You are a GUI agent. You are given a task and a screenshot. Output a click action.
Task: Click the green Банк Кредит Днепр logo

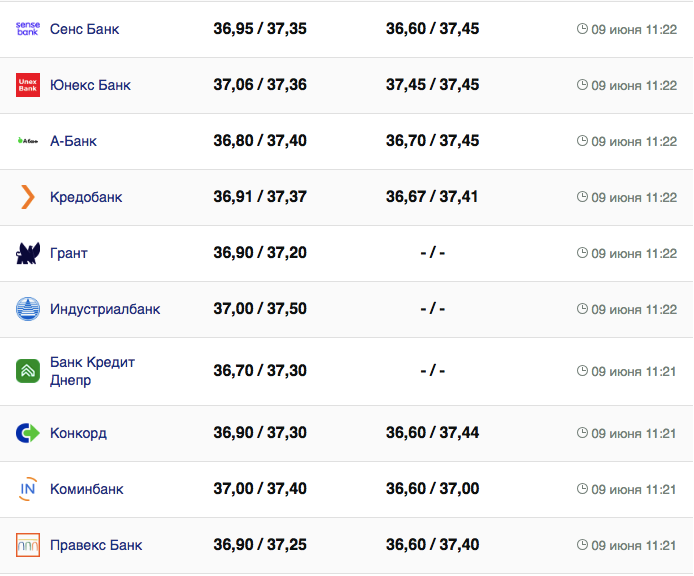pyautogui.click(x=28, y=371)
